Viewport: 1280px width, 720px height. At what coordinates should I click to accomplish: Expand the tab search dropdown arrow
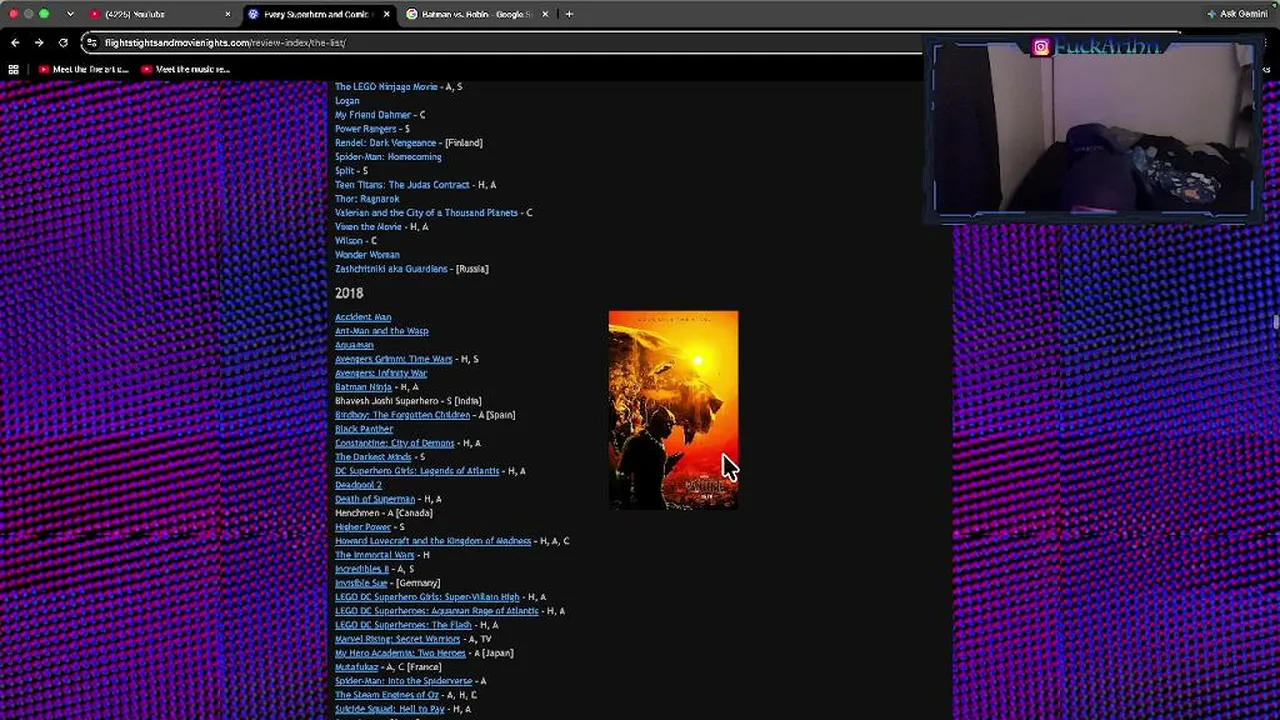tap(70, 14)
